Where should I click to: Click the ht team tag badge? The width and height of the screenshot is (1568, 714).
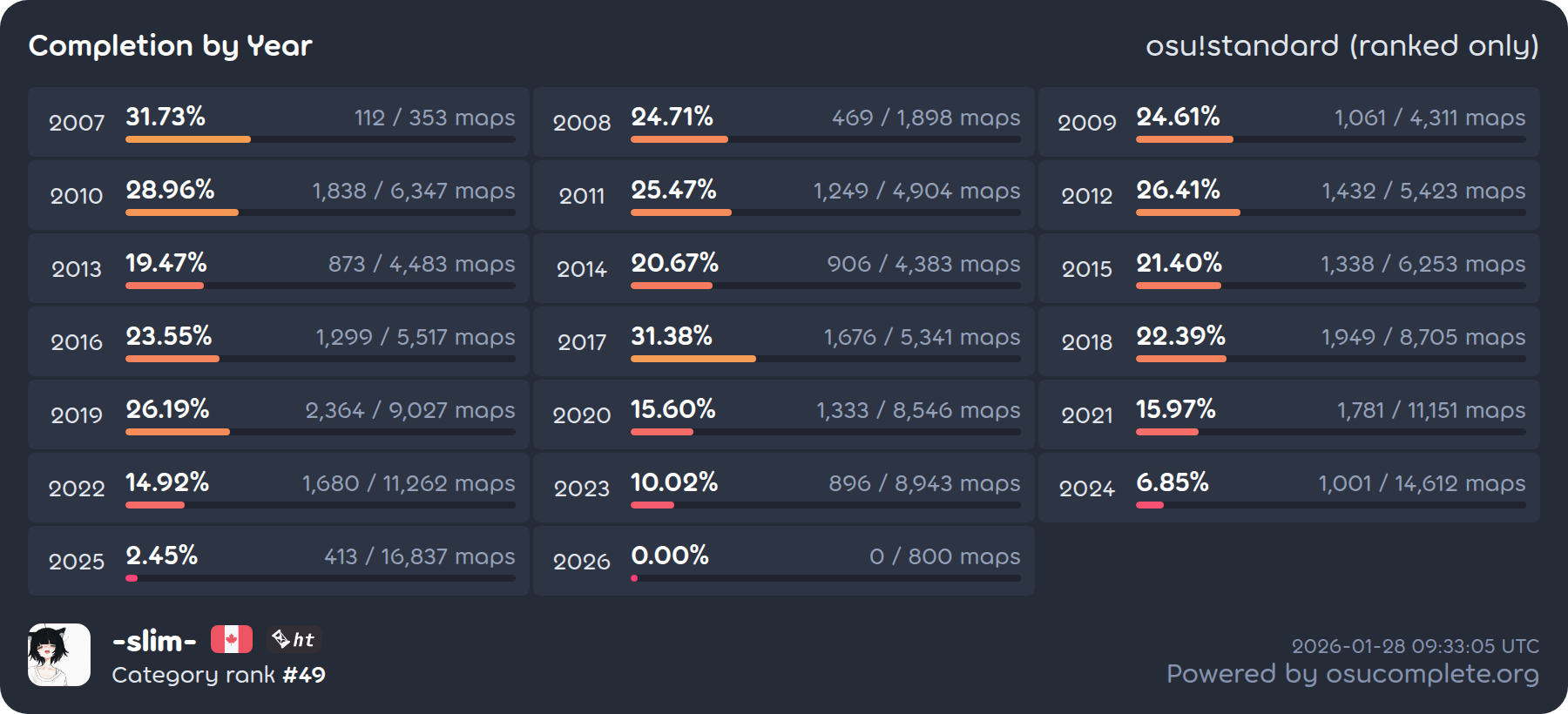[x=294, y=640]
